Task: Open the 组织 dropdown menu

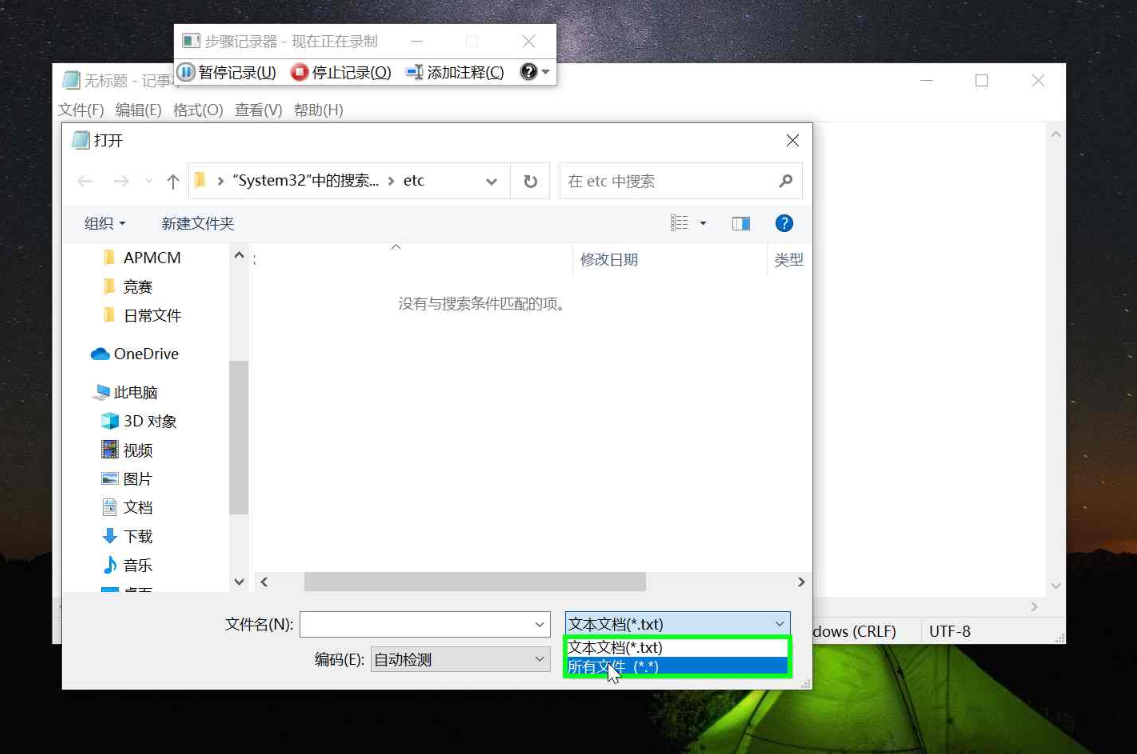Action: pyautogui.click(x=103, y=222)
